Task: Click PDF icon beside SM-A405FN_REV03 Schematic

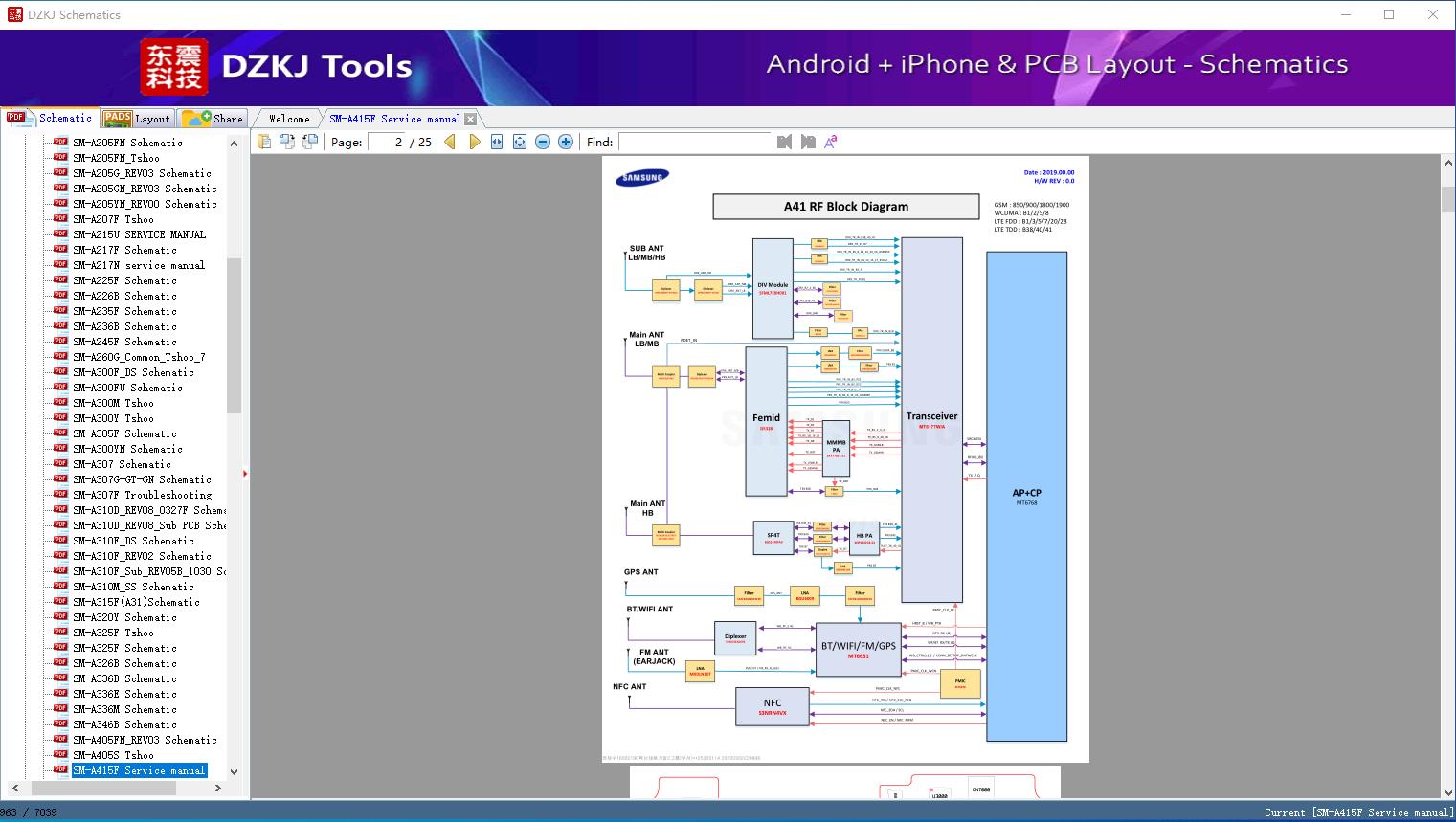Action: pos(60,740)
